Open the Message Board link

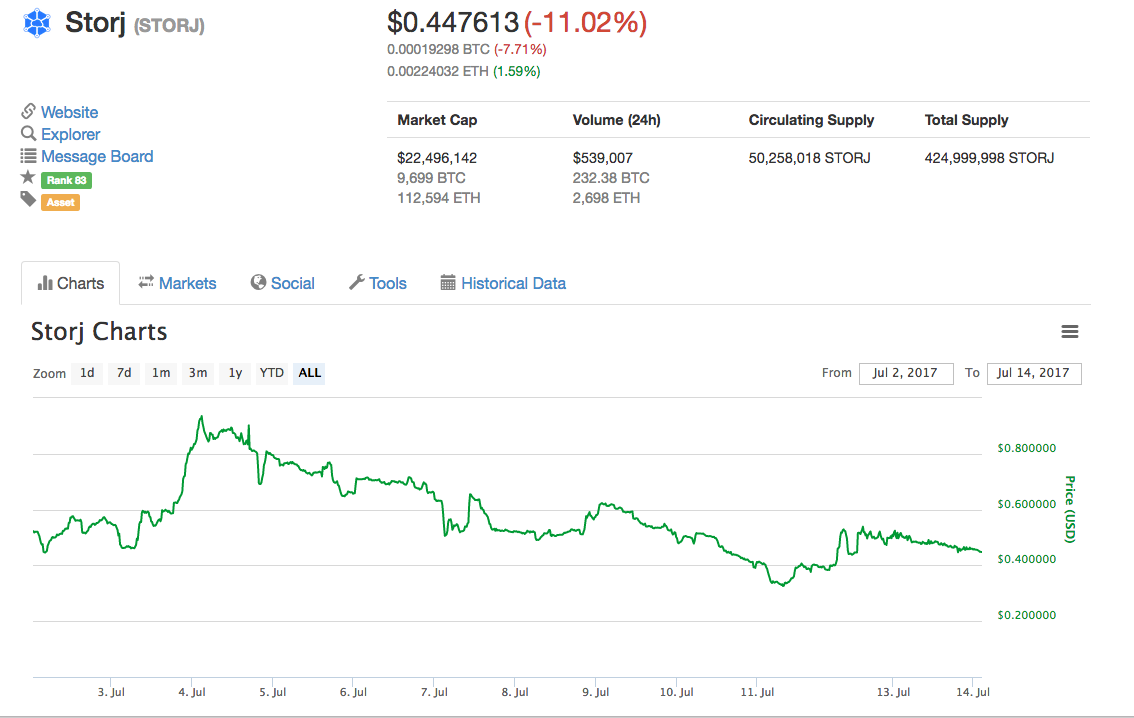click(97, 156)
